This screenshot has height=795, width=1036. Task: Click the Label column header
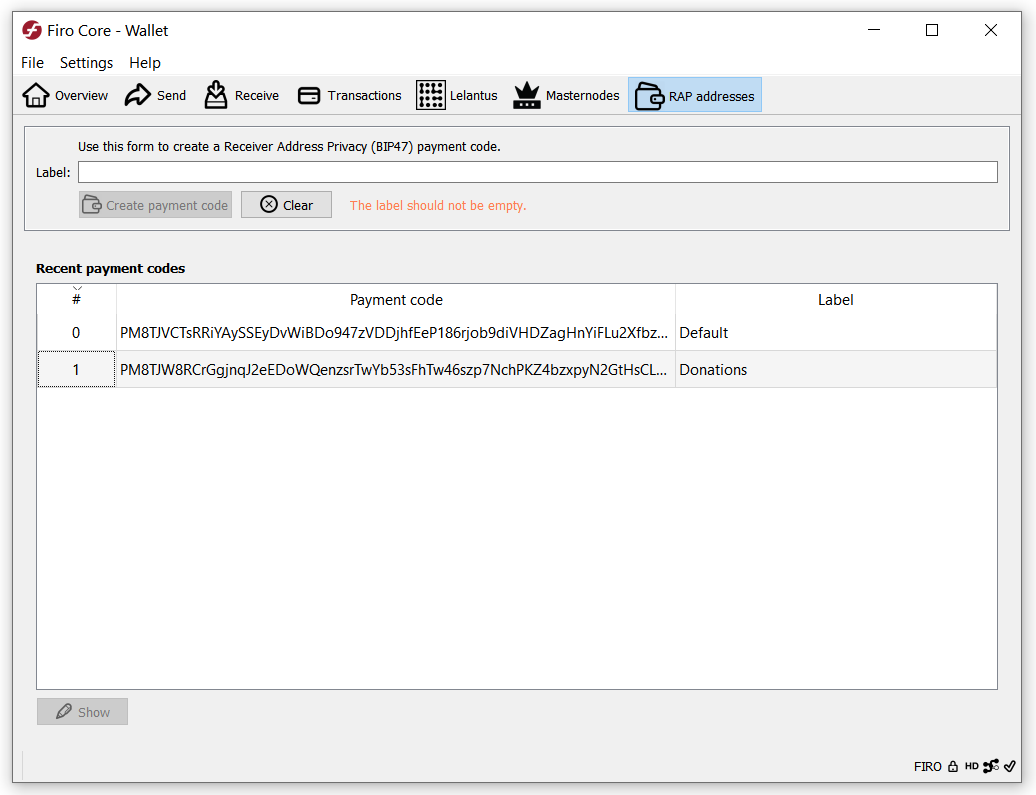click(836, 299)
